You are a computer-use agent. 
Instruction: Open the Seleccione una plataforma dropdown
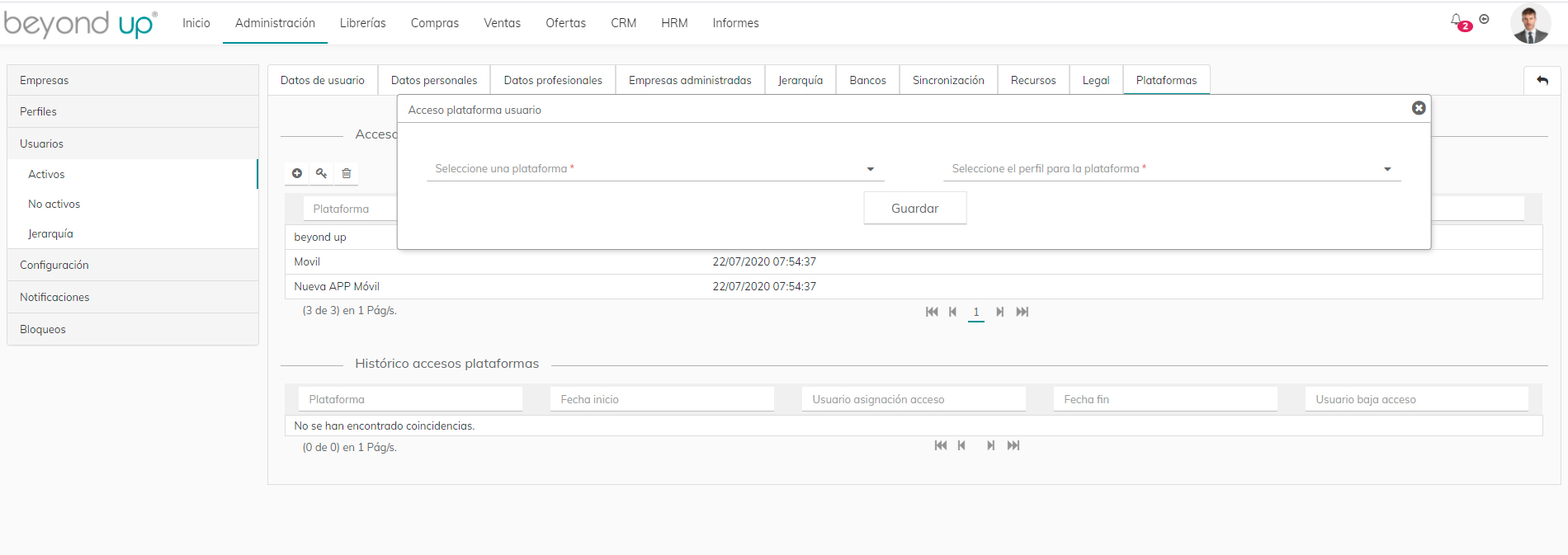coord(654,169)
